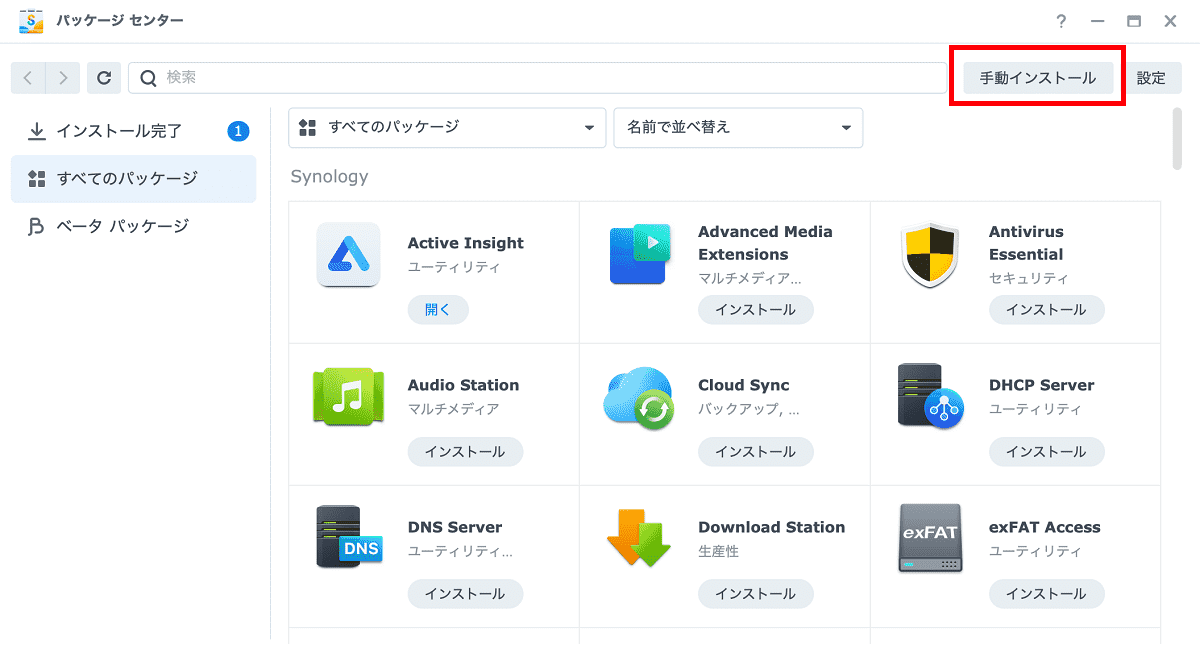Click the Download Station title
The image size is (1200, 653).
tap(771, 527)
